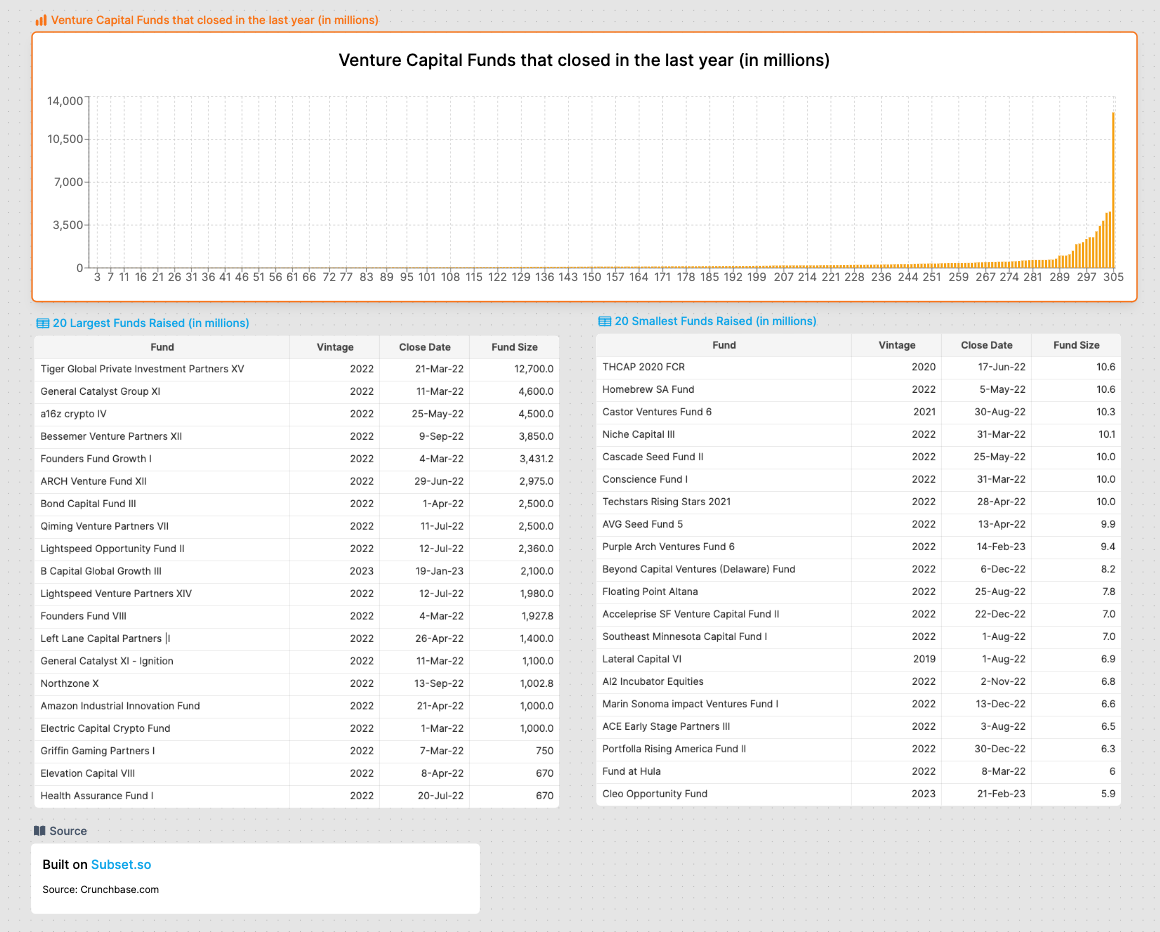Click Fund column header in smallest funds table

click(x=724, y=345)
